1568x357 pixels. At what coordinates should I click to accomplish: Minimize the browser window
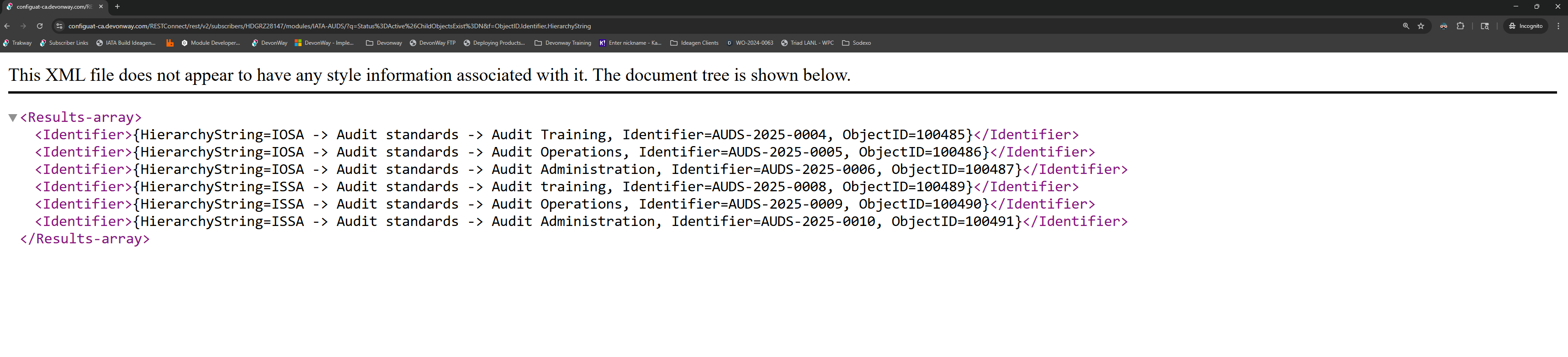tap(1515, 7)
